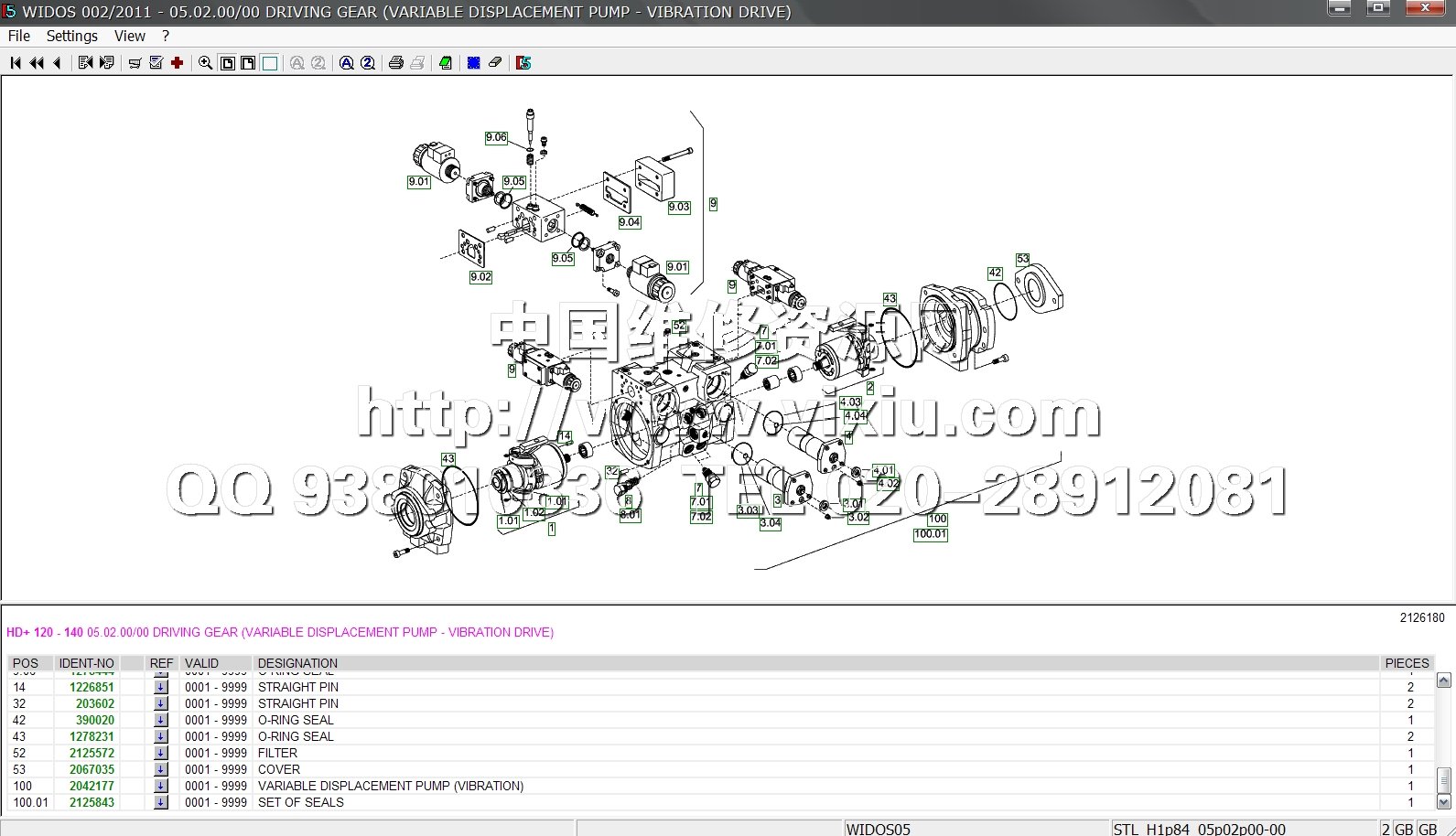Viewport: 1456px width, 836px height.
Task: Toggle the single-page layout button
Action: pyautogui.click(x=228, y=63)
